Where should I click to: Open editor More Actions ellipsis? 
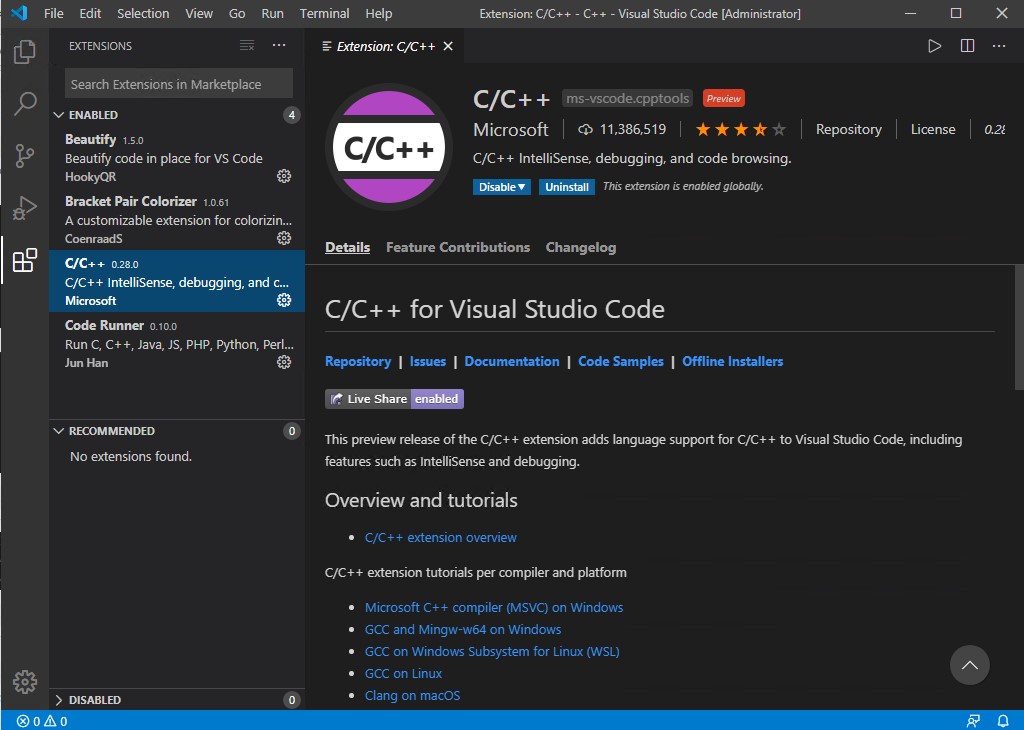click(999, 46)
